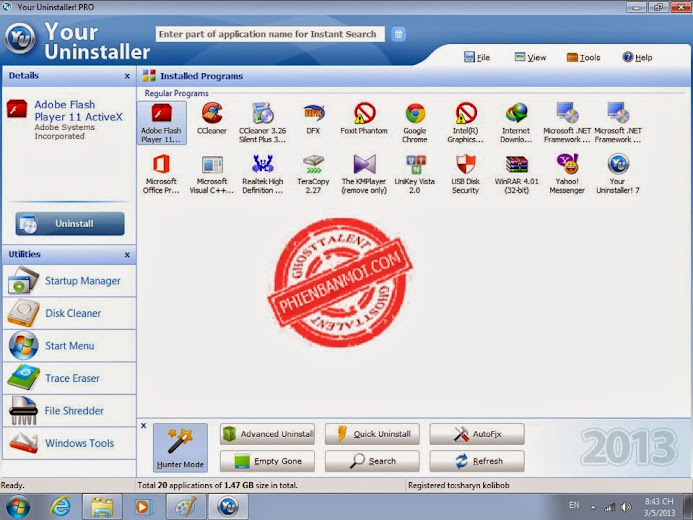Viewport: 693px width, 520px height.
Task: Select Adobe Flash Player 11 program icon
Action: (x=161, y=123)
